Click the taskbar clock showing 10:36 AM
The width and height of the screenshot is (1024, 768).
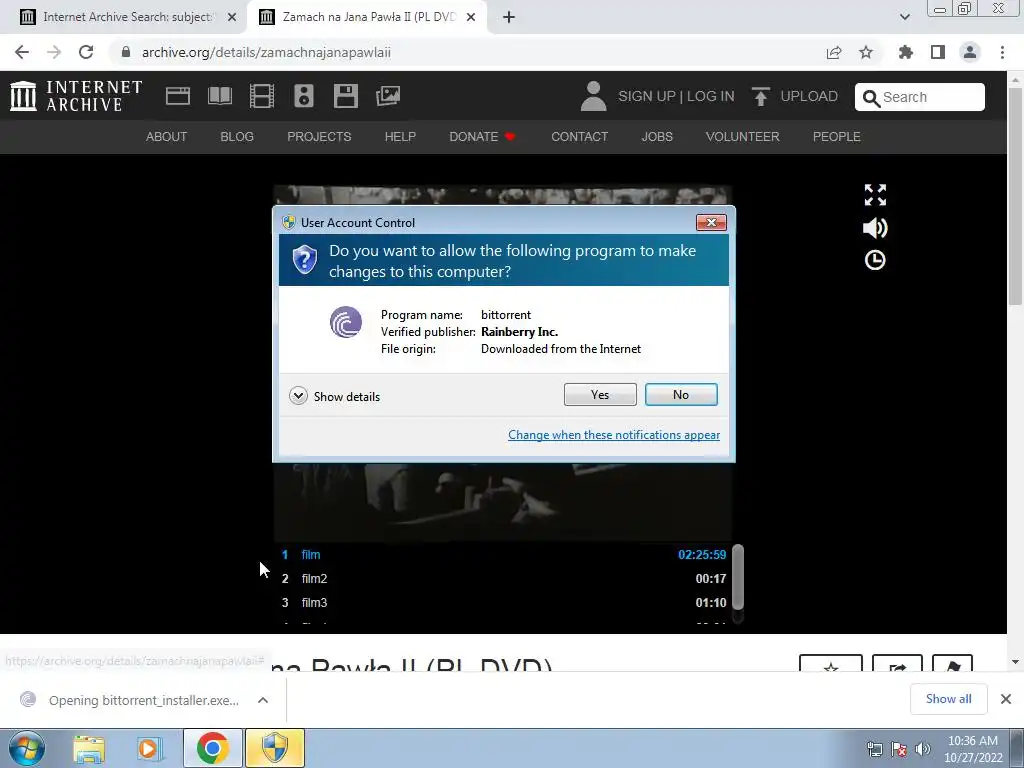tap(973, 749)
